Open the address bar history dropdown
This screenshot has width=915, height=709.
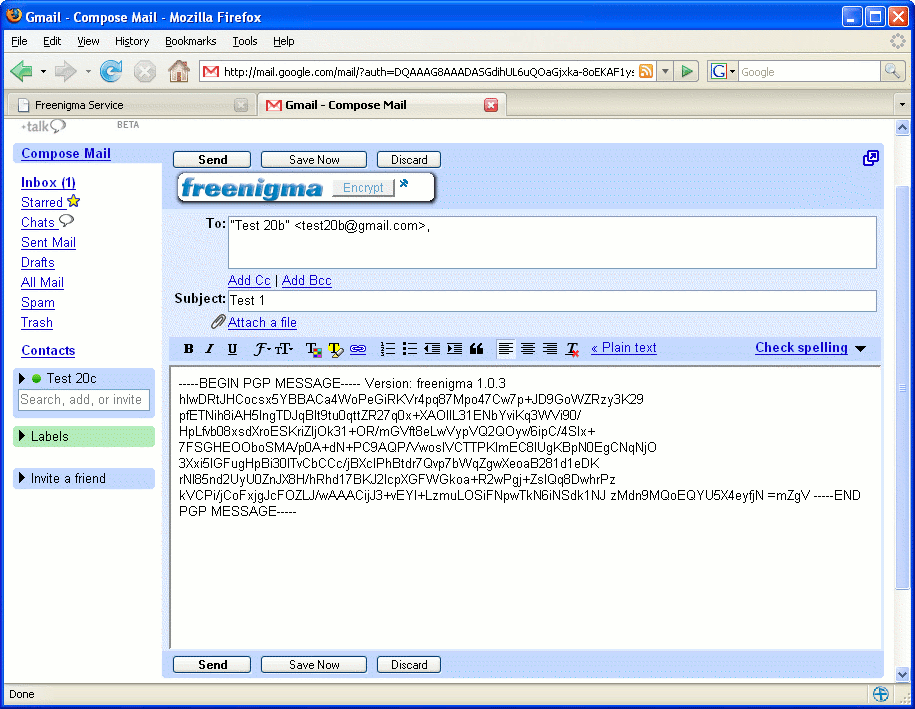pos(665,71)
